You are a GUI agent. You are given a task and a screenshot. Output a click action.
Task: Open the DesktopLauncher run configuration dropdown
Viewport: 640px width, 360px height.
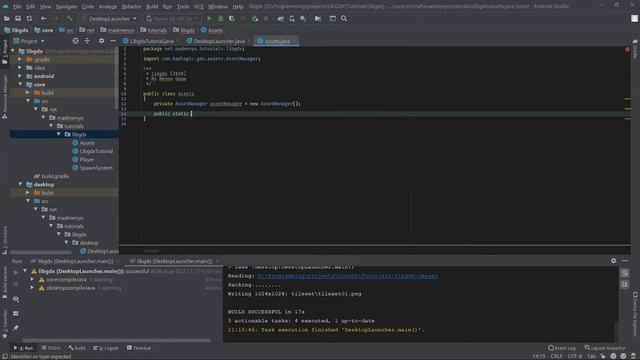pos(109,19)
